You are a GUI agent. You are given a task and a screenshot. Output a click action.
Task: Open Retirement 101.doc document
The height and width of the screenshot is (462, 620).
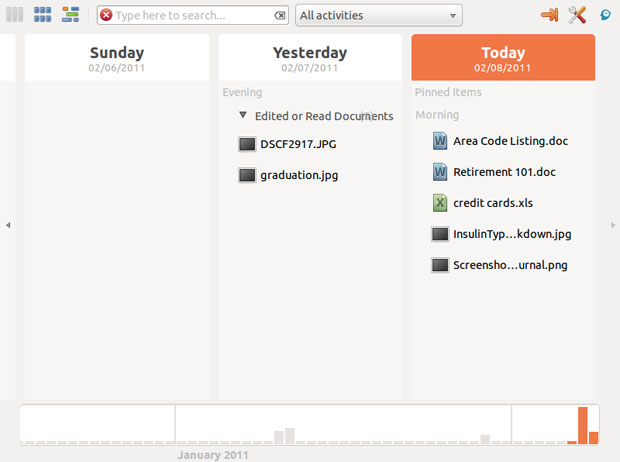[x=503, y=172]
